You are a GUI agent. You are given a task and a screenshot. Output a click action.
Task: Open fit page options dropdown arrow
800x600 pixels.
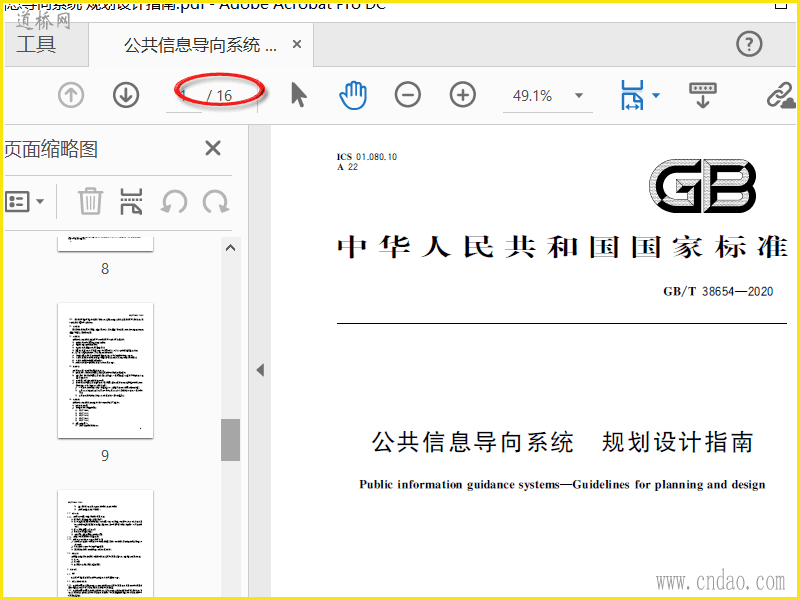pos(656,95)
